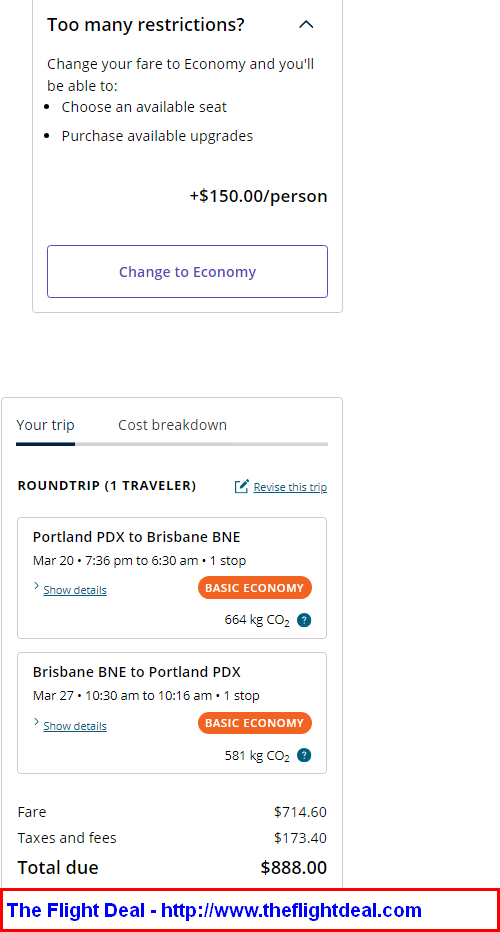The width and height of the screenshot is (500, 932).
Task: Select Portland PDX to Brisbane BNE heading
Action: pos(137,537)
